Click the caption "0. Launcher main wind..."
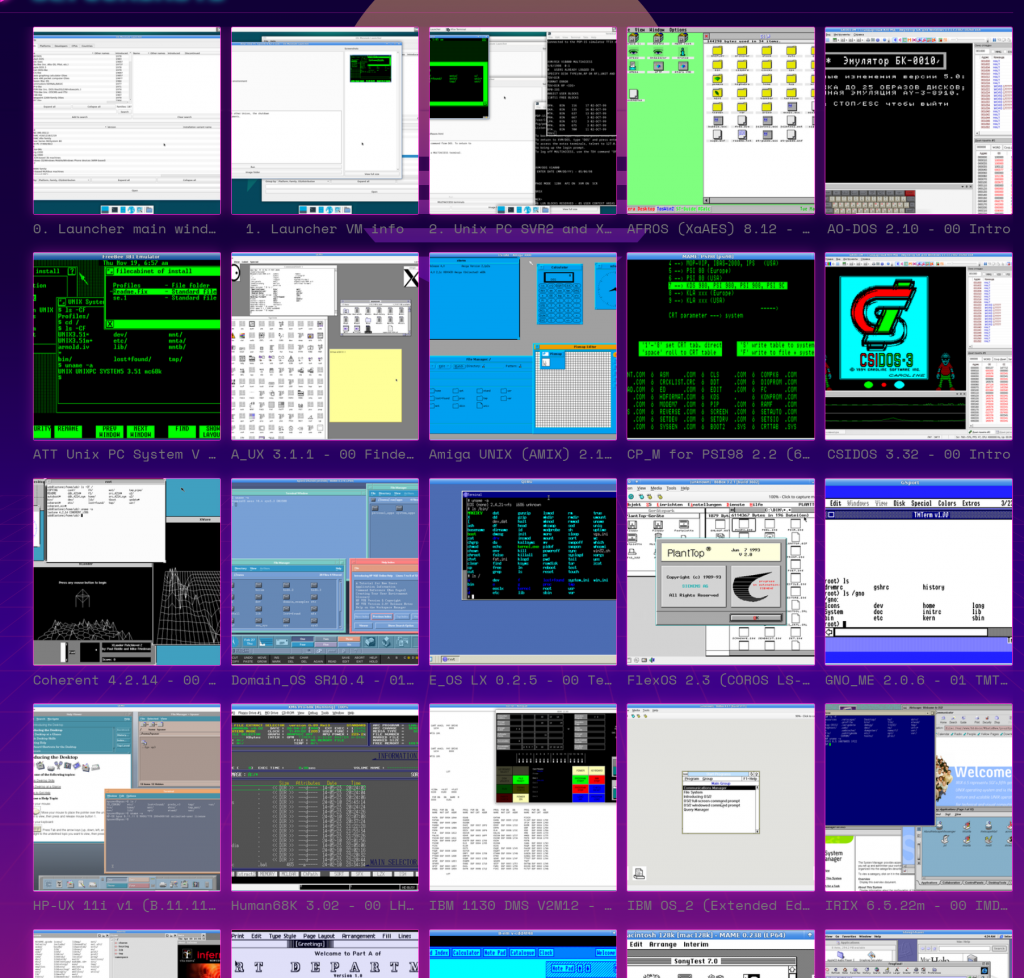This screenshot has width=1024, height=978. click(125, 229)
